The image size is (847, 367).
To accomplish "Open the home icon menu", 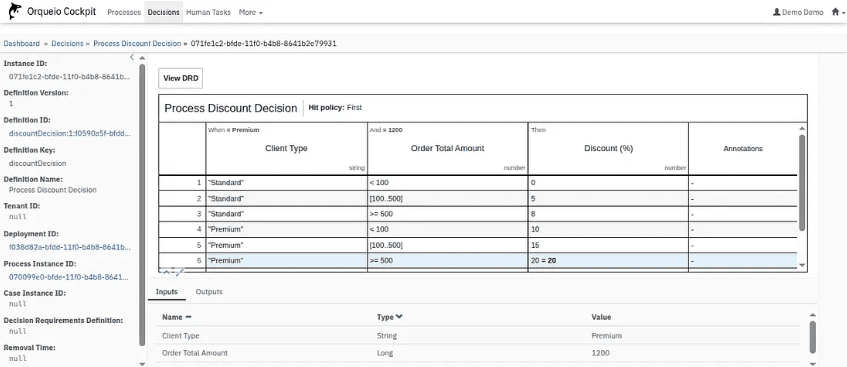I will (837, 12).
